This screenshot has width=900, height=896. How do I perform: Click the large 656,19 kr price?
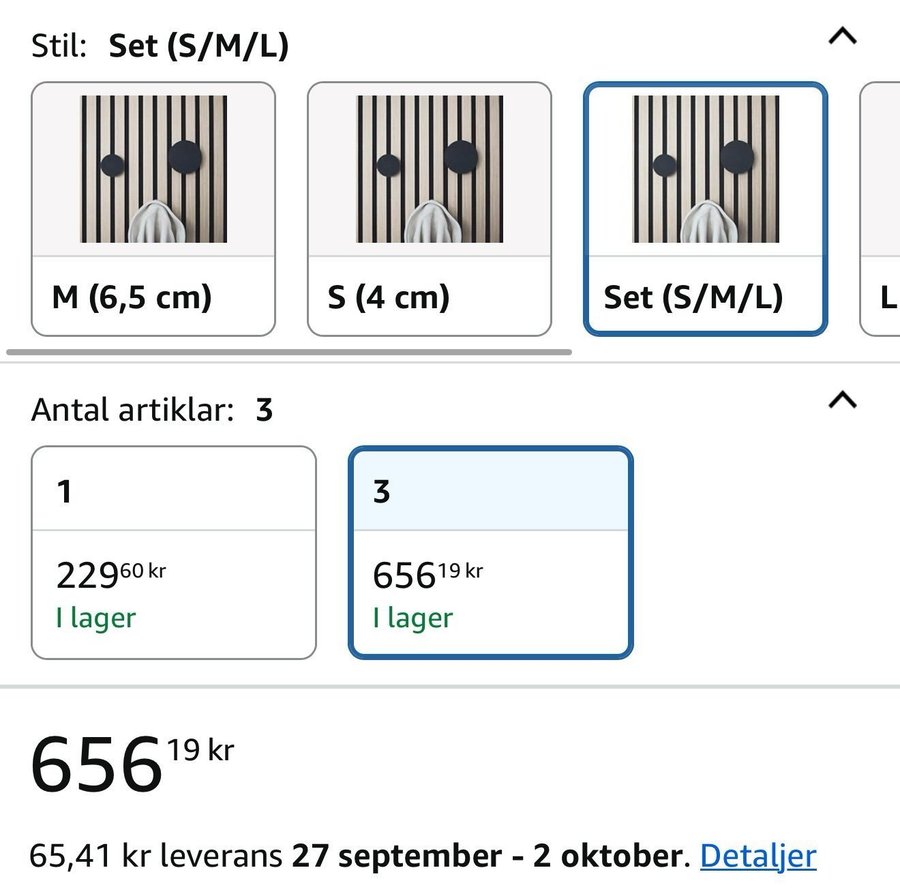[x=133, y=765]
